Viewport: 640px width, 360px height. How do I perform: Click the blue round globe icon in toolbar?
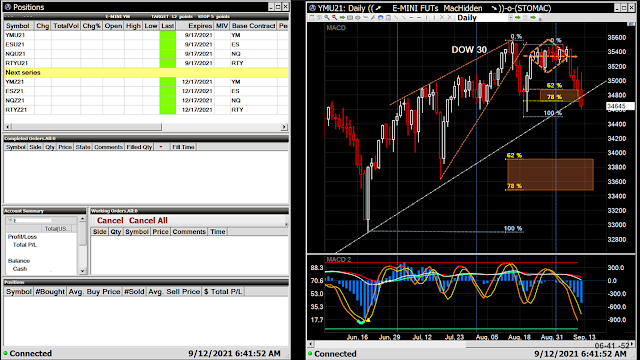[380, 18]
